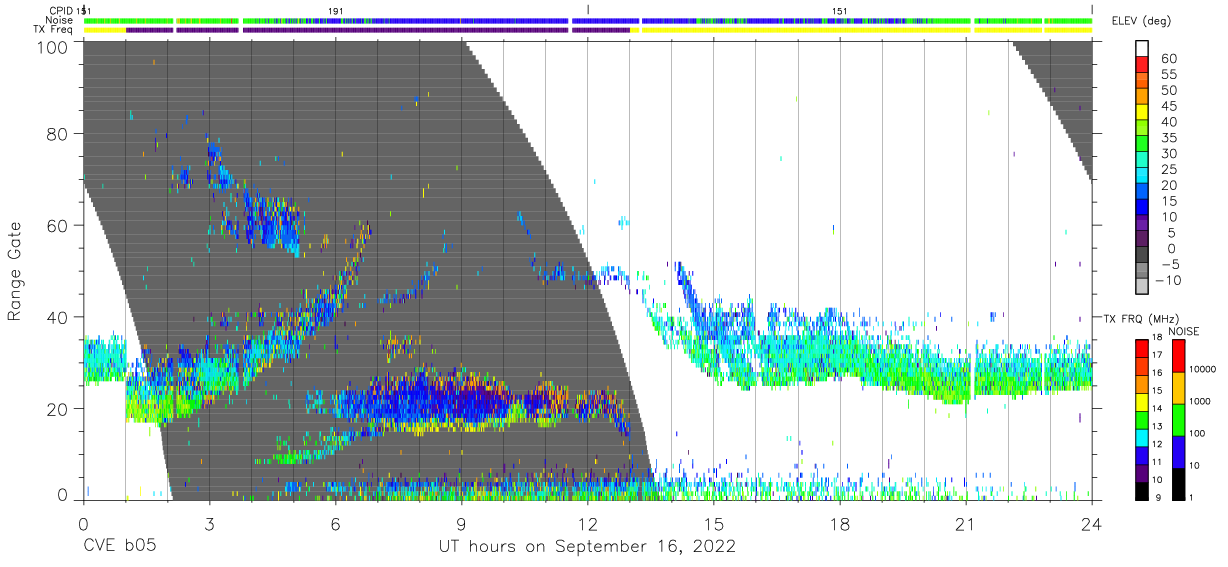Click the yellow TX Freq strip segment above hour 0
This screenshot has width=1228, height=567.
coord(104,30)
